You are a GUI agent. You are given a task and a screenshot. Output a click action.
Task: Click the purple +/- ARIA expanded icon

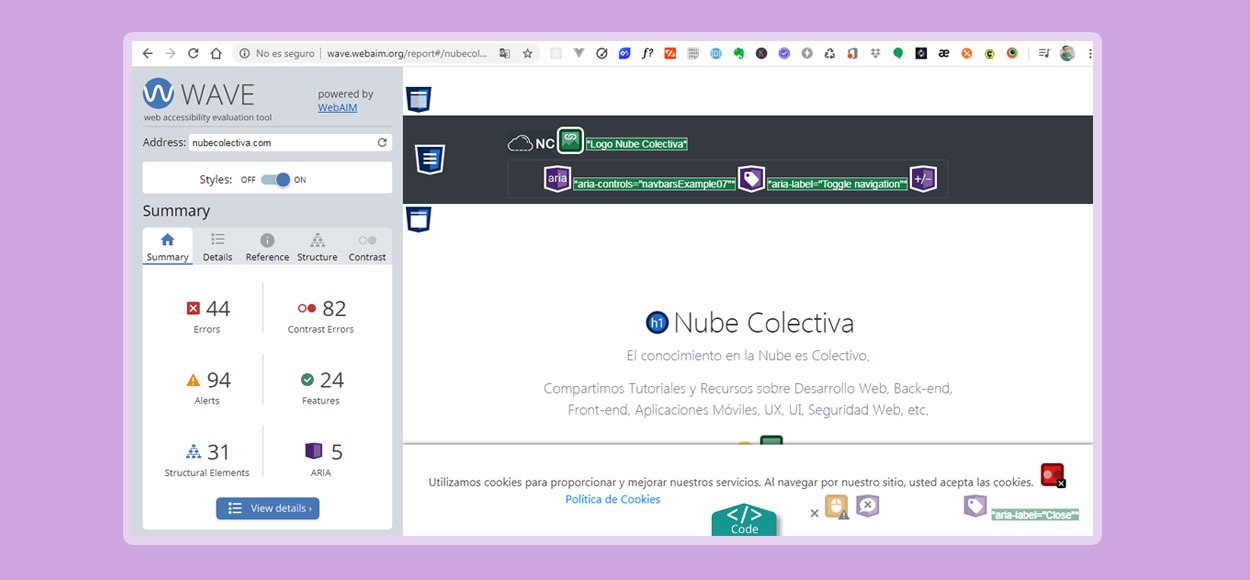(x=923, y=179)
